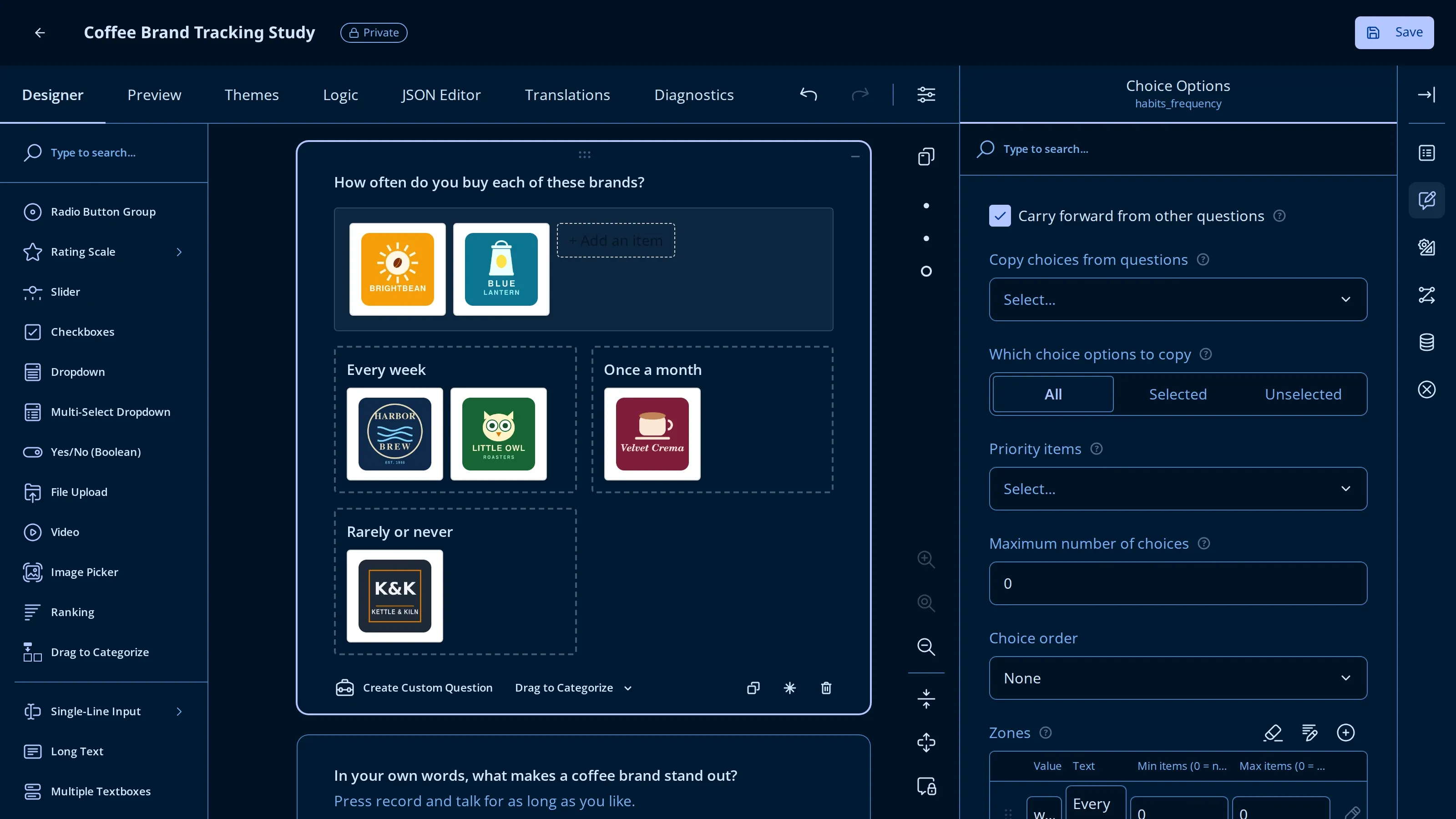This screenshot has width=1456, height=819.
Task: Click the collapse all arrows icon
Action: pyautogui.click(x=926, y=698)
